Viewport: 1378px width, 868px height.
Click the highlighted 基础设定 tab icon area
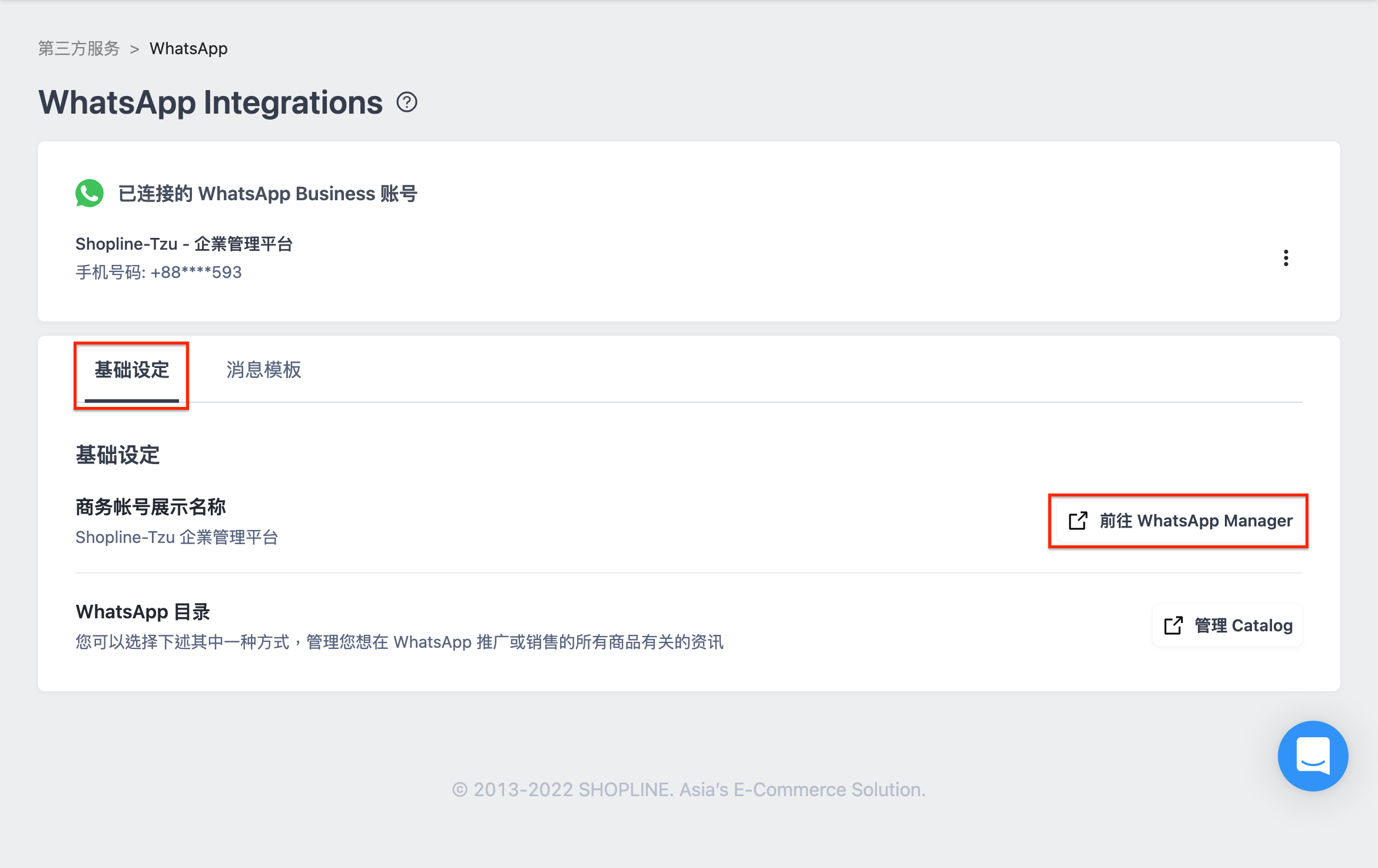pos(131,371)
